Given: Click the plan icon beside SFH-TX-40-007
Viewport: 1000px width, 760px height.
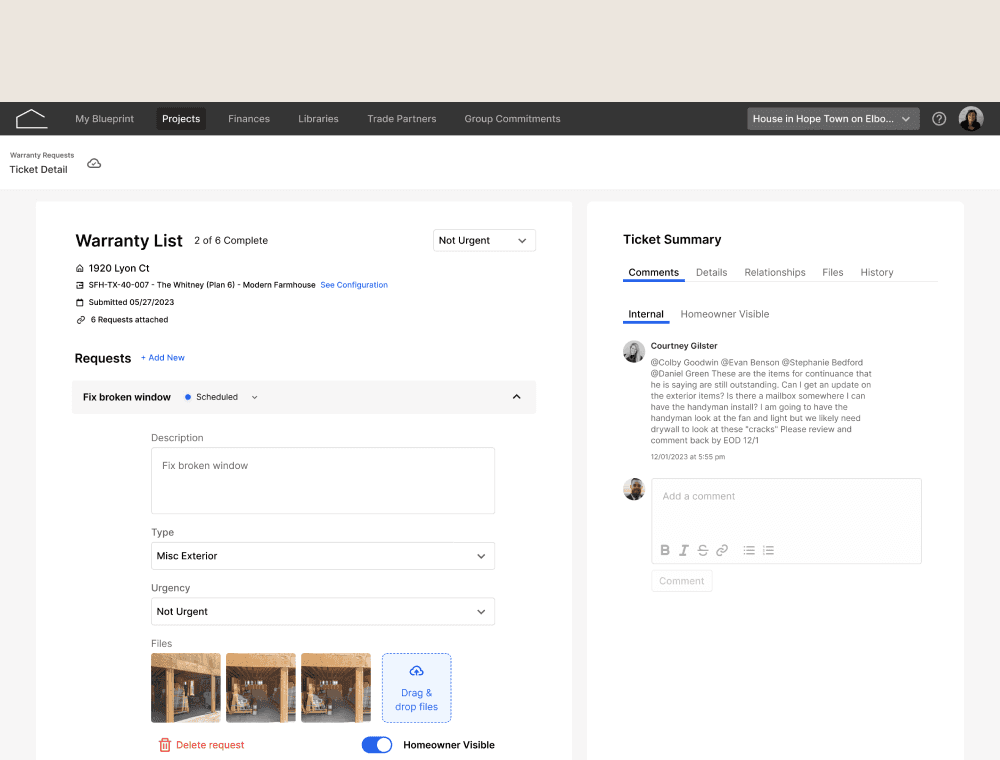Looking at the screenshot, I should click(x=80, y=285).
